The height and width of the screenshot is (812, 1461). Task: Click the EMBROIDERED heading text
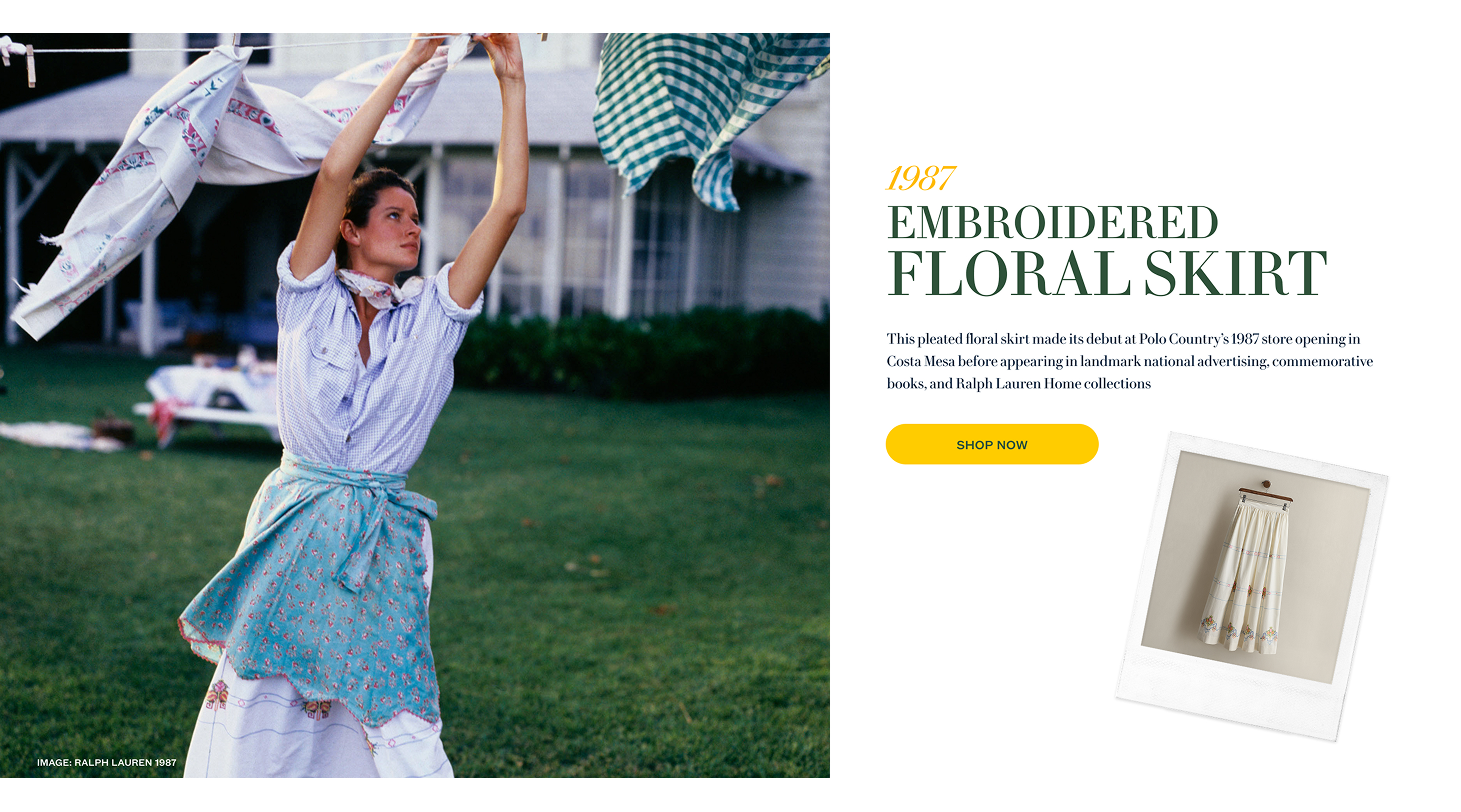point(1052,222)
